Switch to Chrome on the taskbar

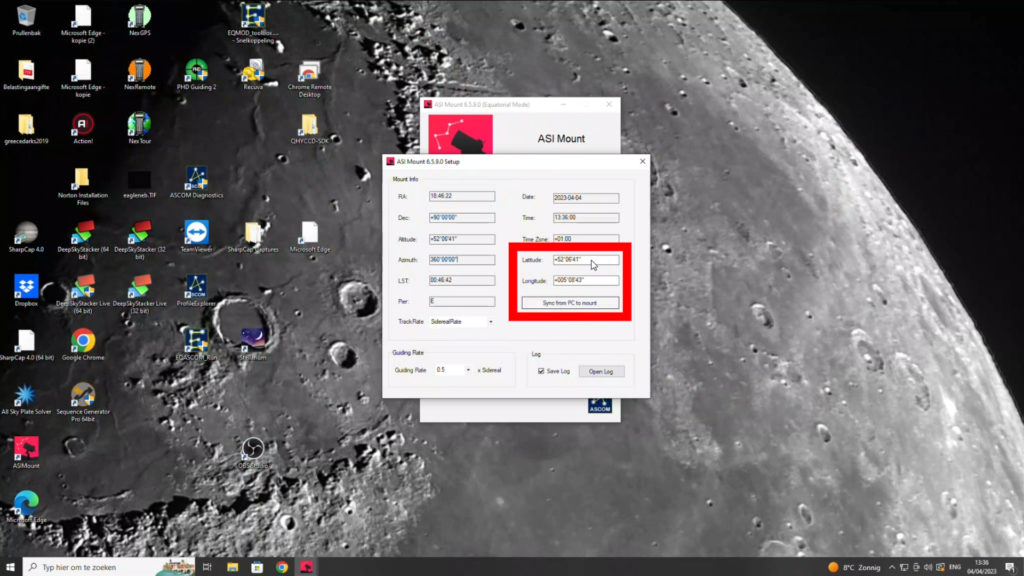tap(282, 567)
